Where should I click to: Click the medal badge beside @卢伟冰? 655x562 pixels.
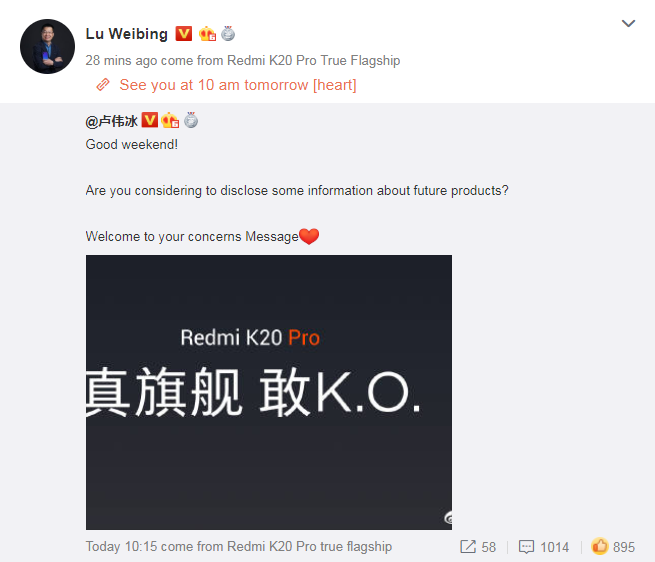tap(191, 120)
